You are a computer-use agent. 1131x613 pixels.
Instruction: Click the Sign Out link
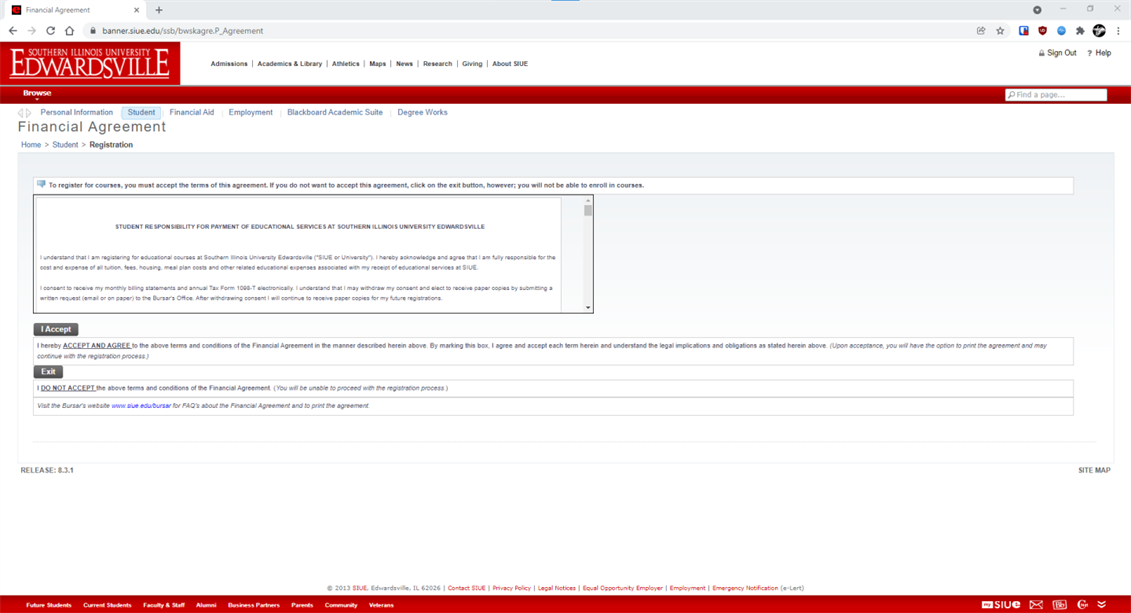click(x=1061, y=53)
